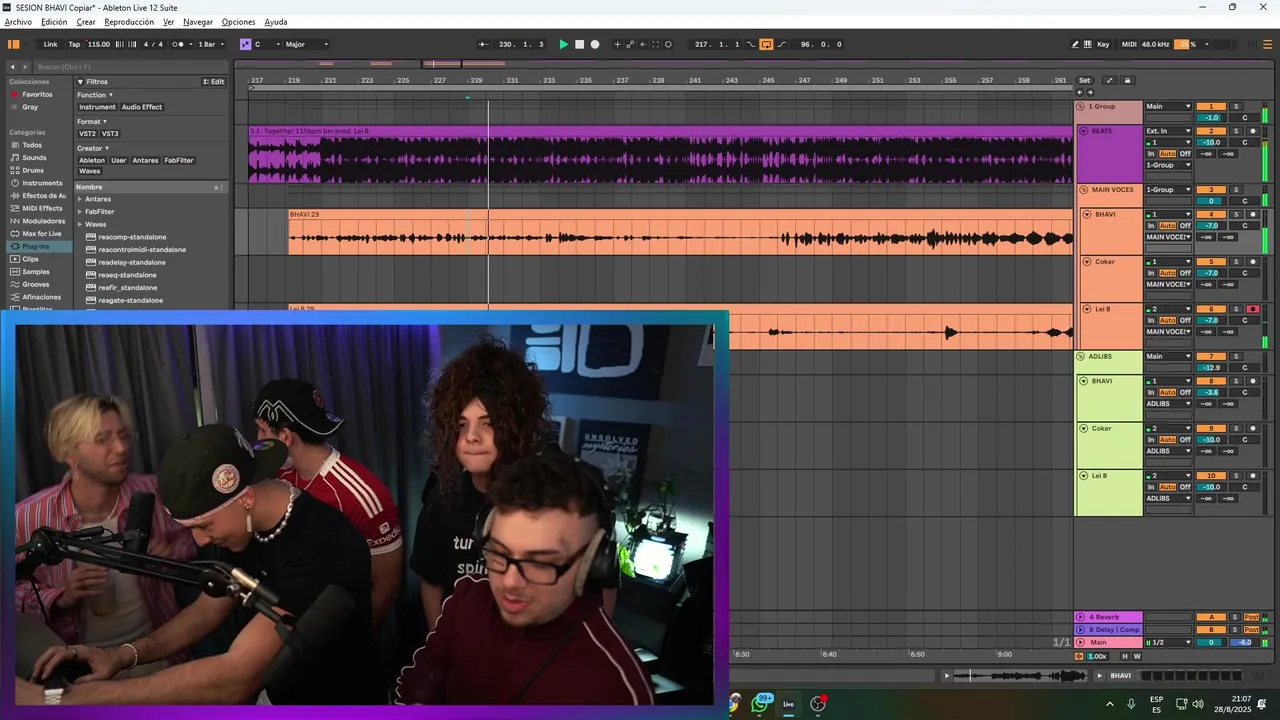Select Samples category in browser
This screenshot has height=720, width=1280.
click(36, 271)
